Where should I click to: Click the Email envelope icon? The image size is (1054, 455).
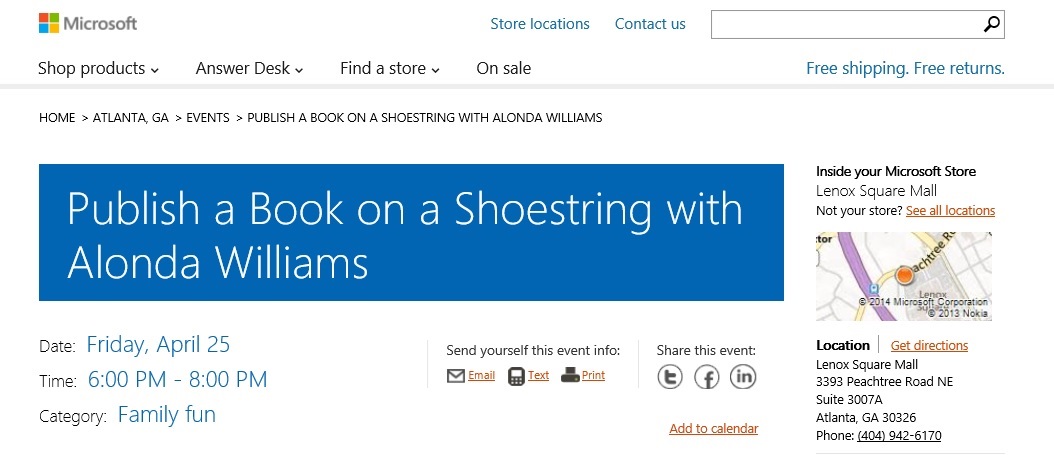coord(456,376)
